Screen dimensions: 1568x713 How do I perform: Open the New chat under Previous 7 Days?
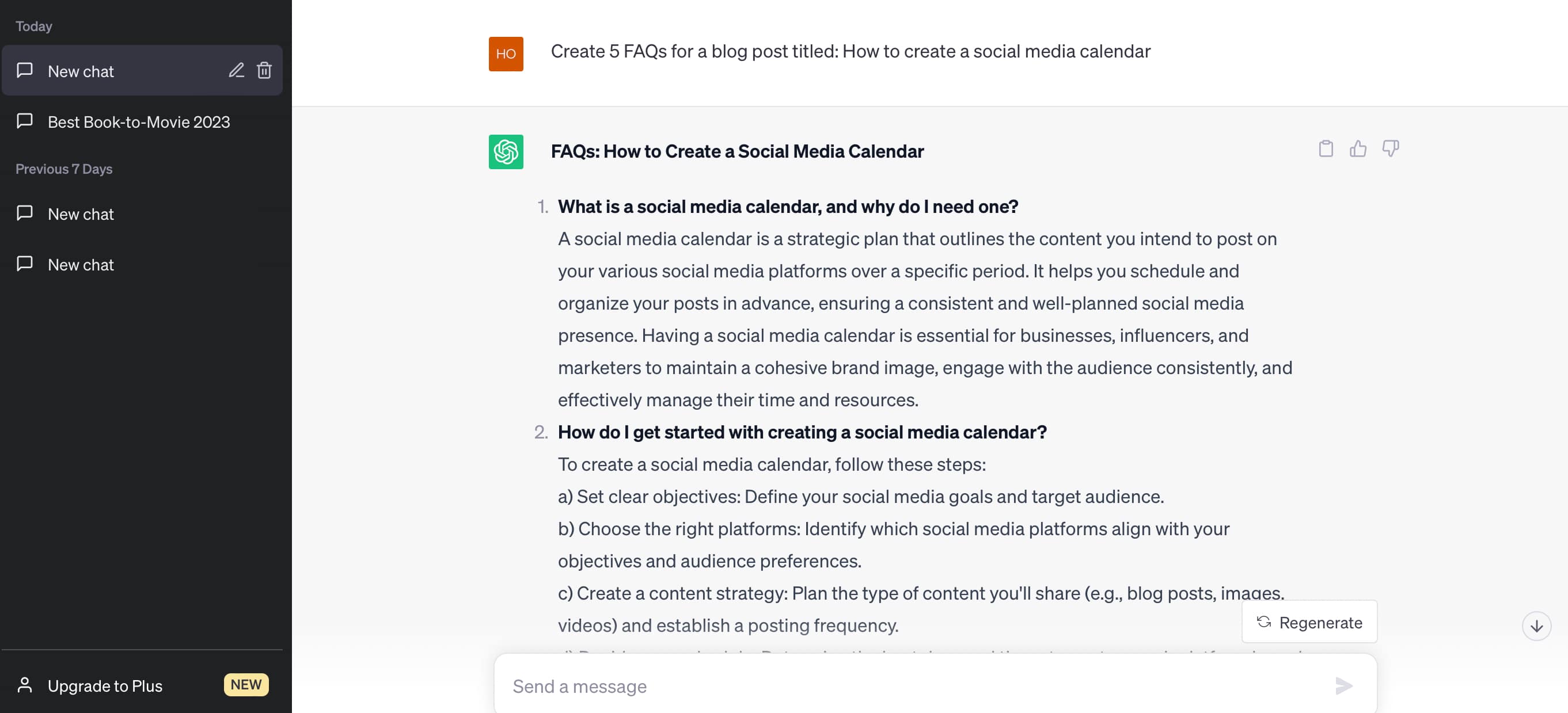(81, 213)
